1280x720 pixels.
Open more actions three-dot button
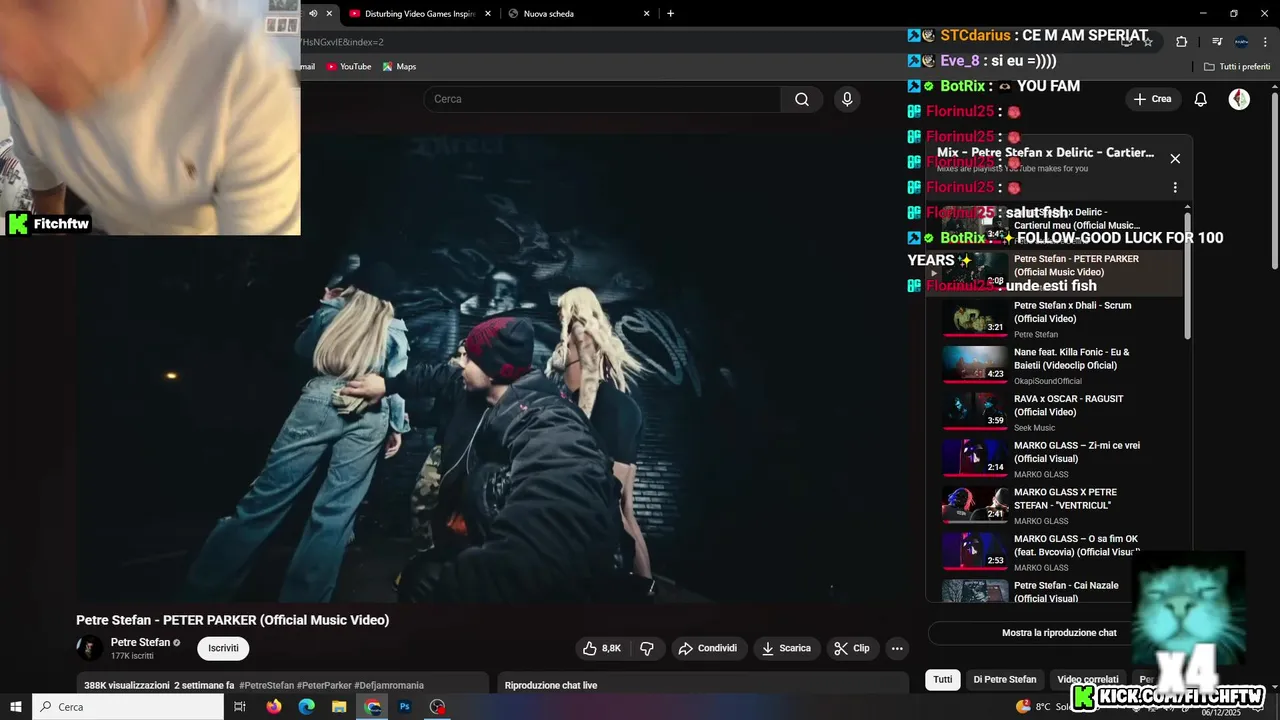[897, 648]
